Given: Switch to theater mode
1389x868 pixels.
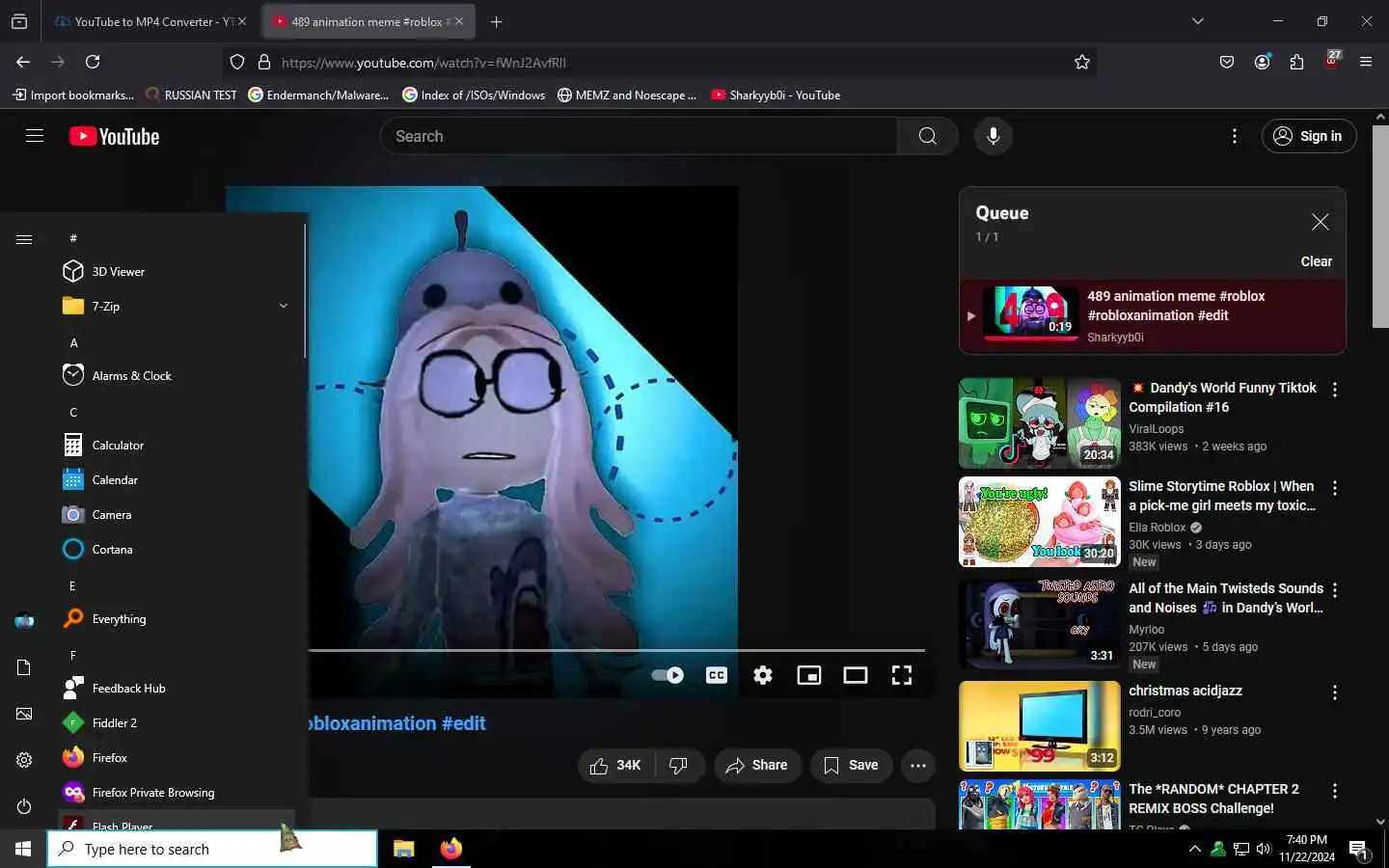Looking at the screenshot, I should tap(856, 675).
